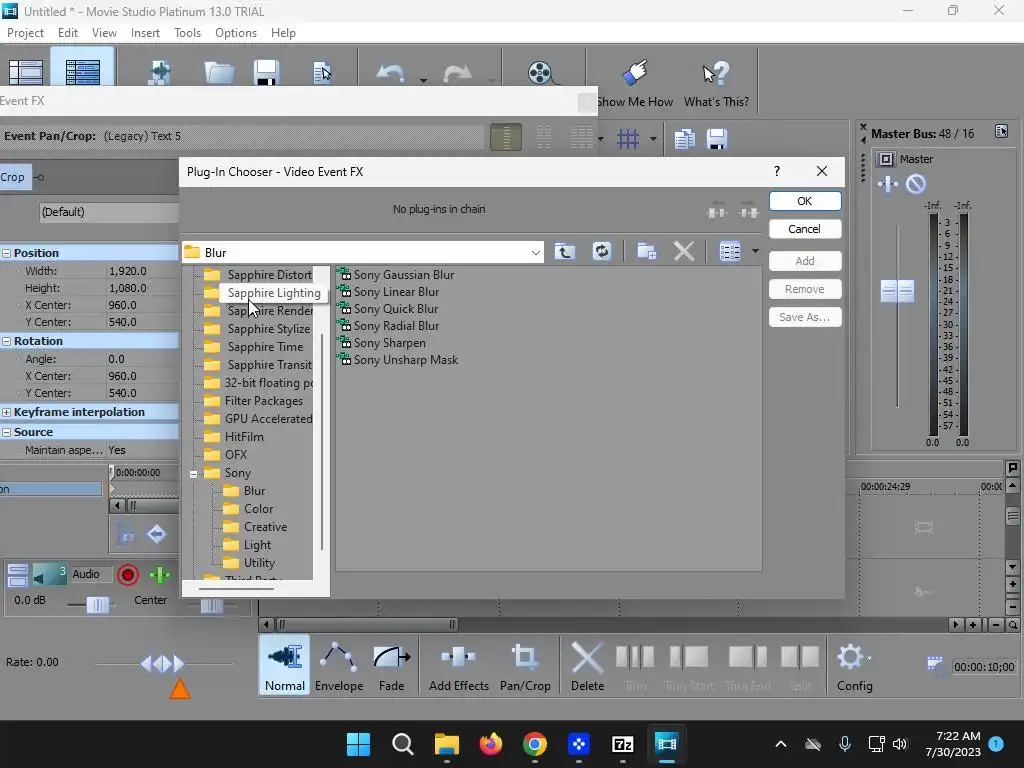Click the Save project floppy icon

point(266,72)
